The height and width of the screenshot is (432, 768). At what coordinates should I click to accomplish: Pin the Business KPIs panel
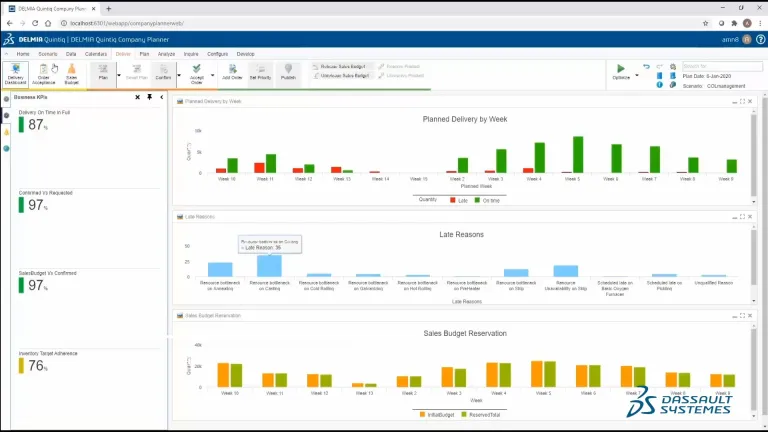149,97
